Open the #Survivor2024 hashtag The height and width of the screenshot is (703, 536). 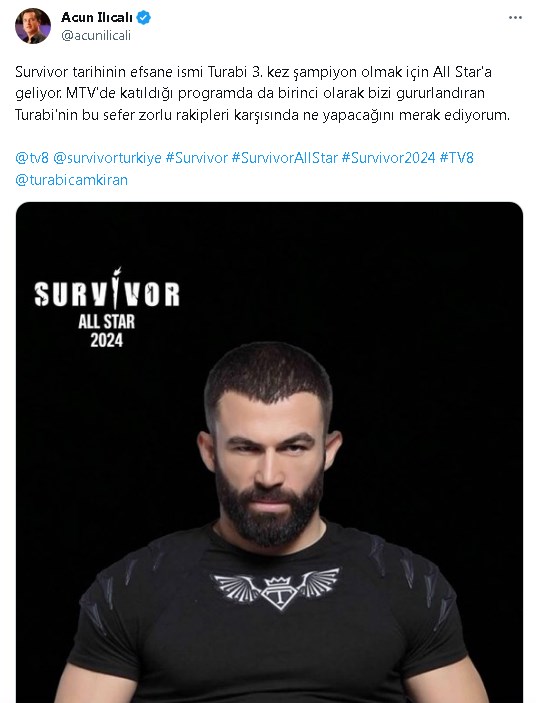389,158
